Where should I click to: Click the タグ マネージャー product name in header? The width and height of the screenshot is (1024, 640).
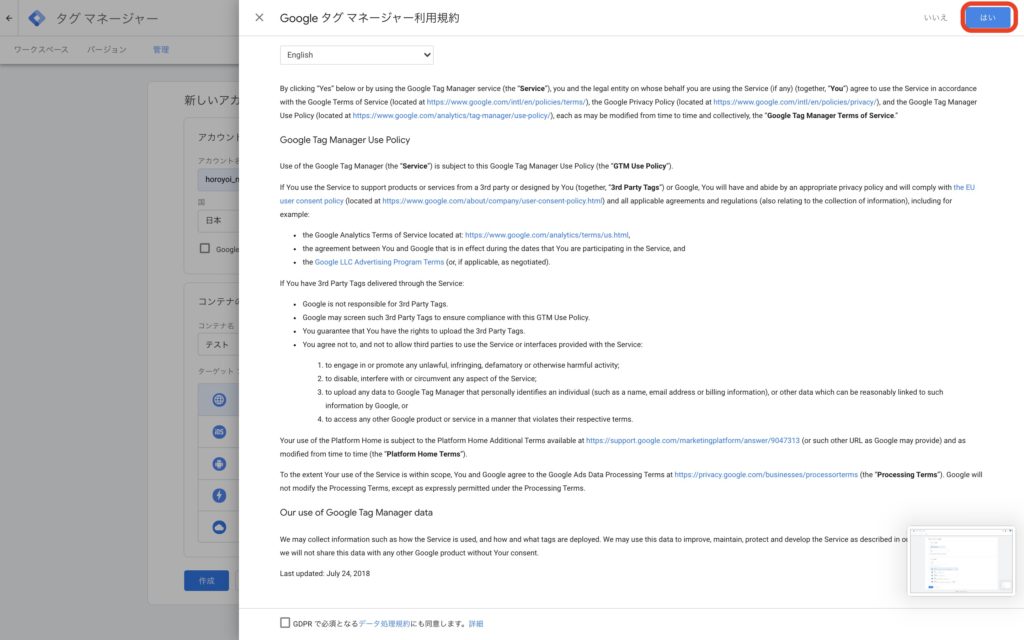(106, 18)
